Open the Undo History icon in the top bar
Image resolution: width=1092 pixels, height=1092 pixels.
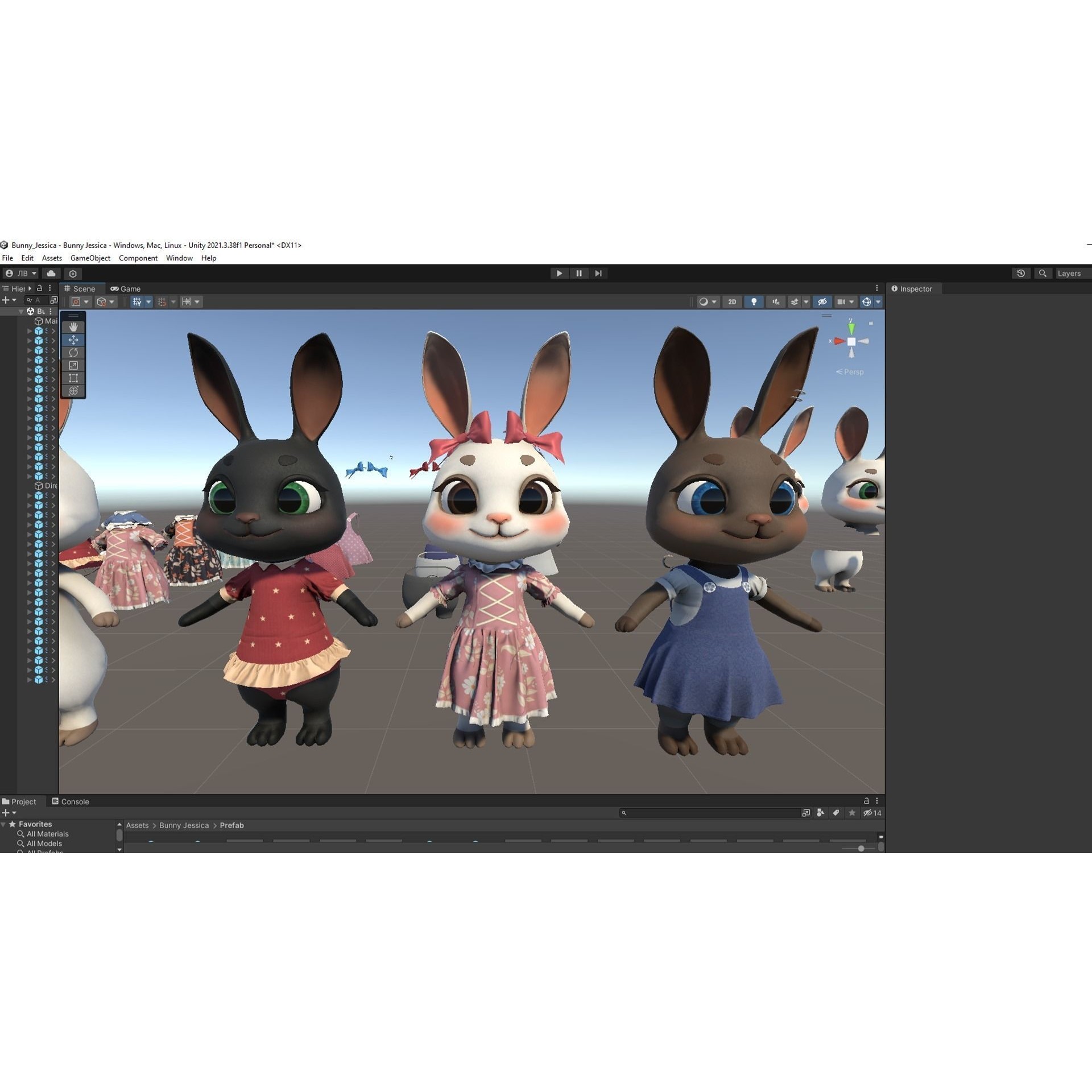1021,274
